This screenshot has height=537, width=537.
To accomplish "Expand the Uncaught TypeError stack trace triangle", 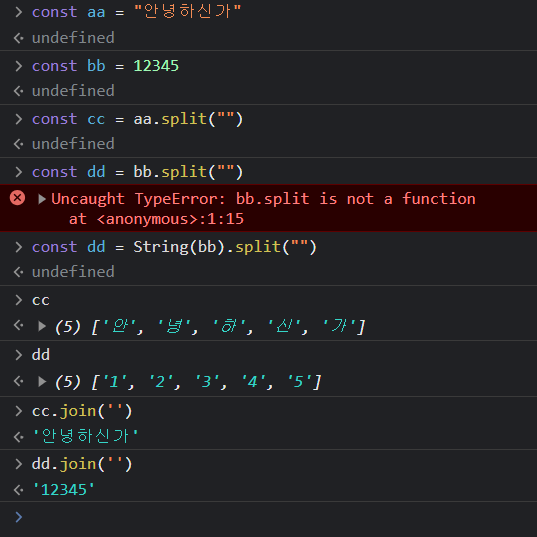I will coord(42,199).
